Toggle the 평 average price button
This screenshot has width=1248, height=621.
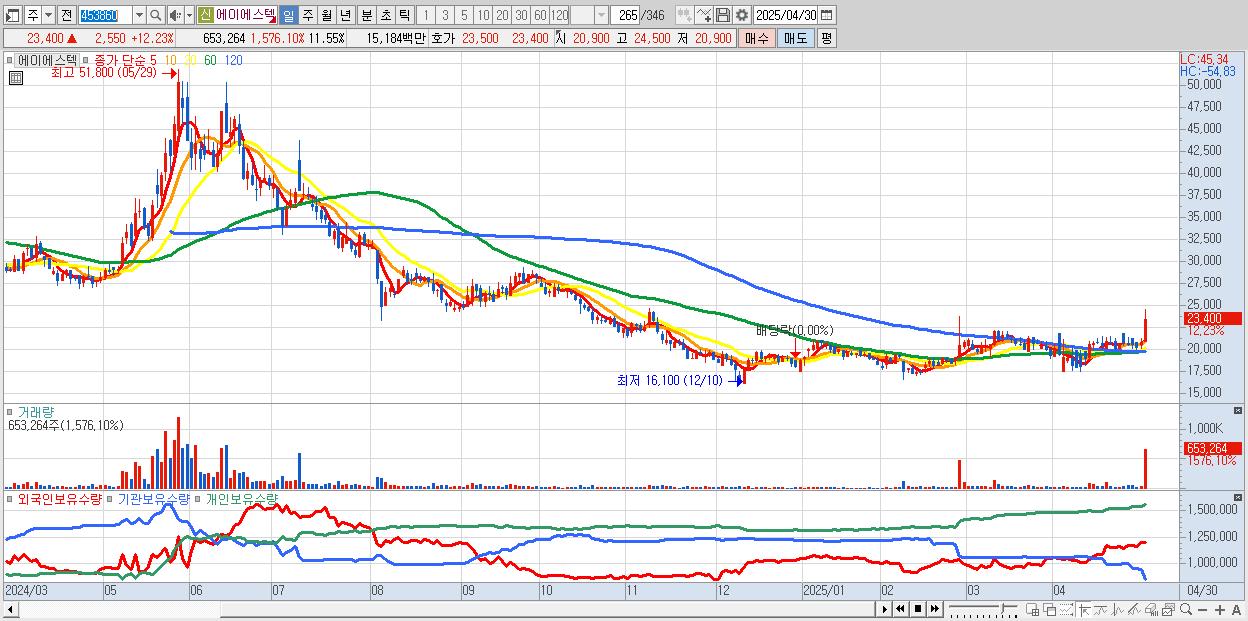tap(826, 38)
